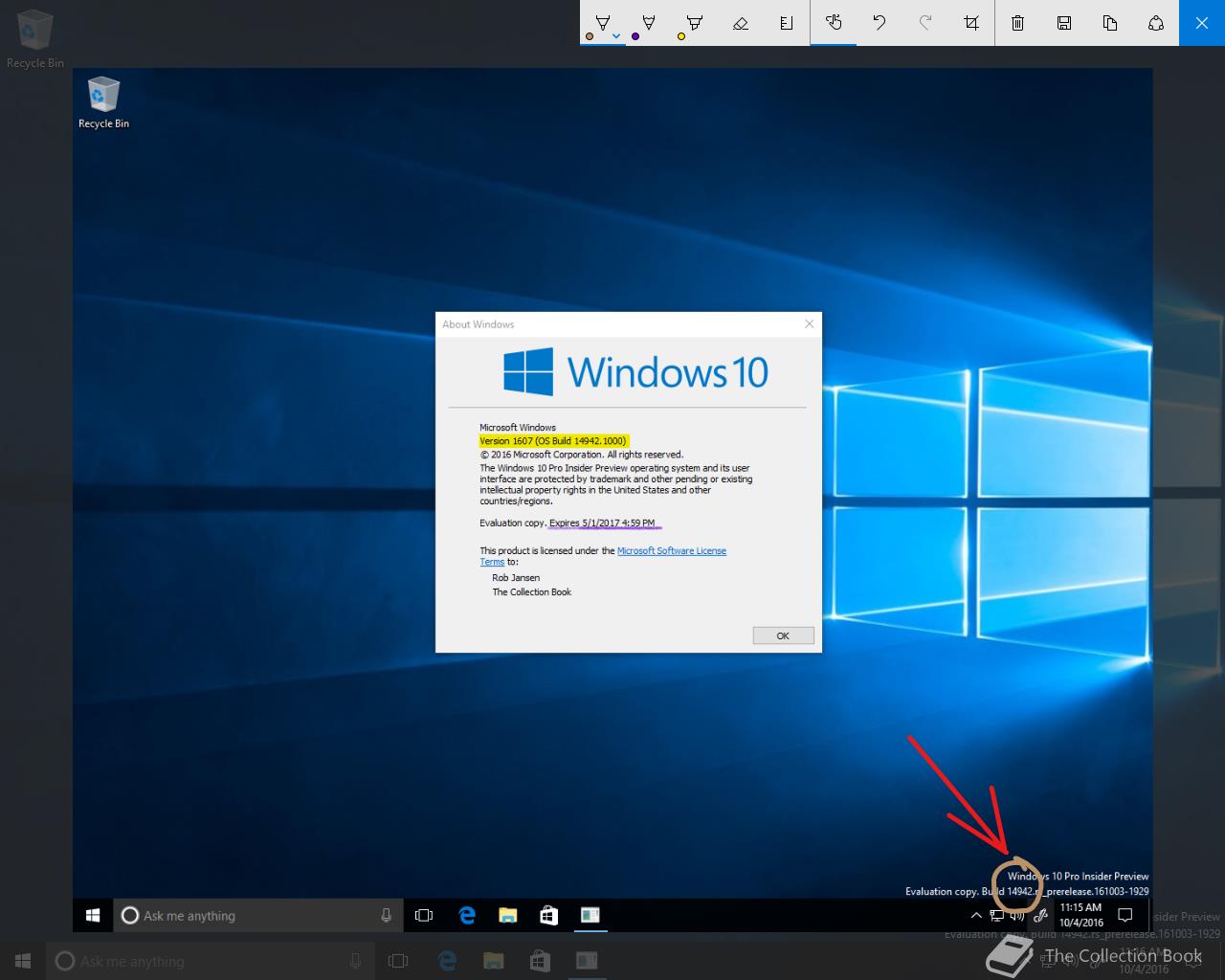This screenshot has width=1225, height=980.
Task: Select the dimmed Recycle Bin on the outer desktop
Action: (35, 38)
